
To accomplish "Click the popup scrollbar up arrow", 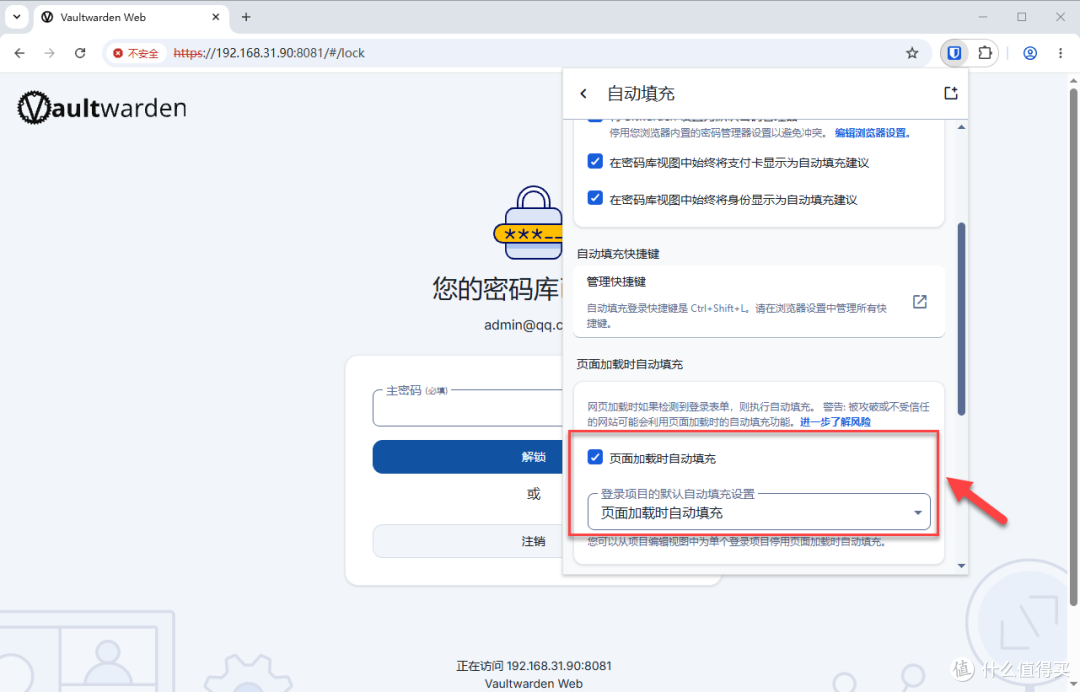I will point(962,127).
